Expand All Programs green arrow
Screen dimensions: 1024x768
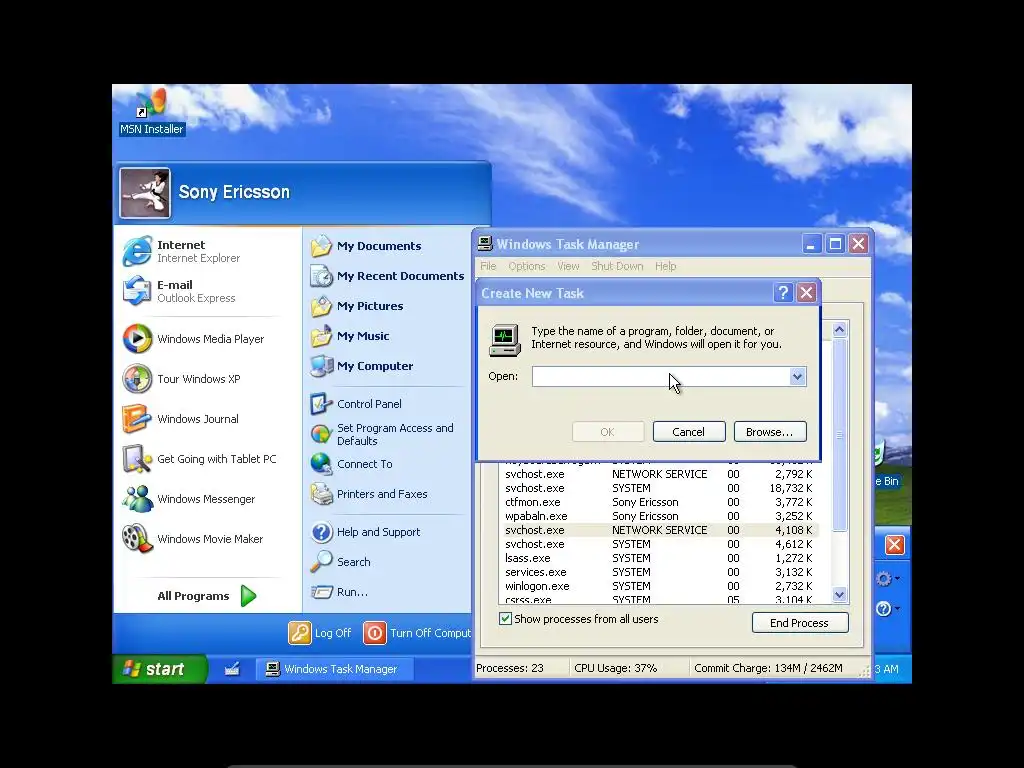(x=248, y=596)
